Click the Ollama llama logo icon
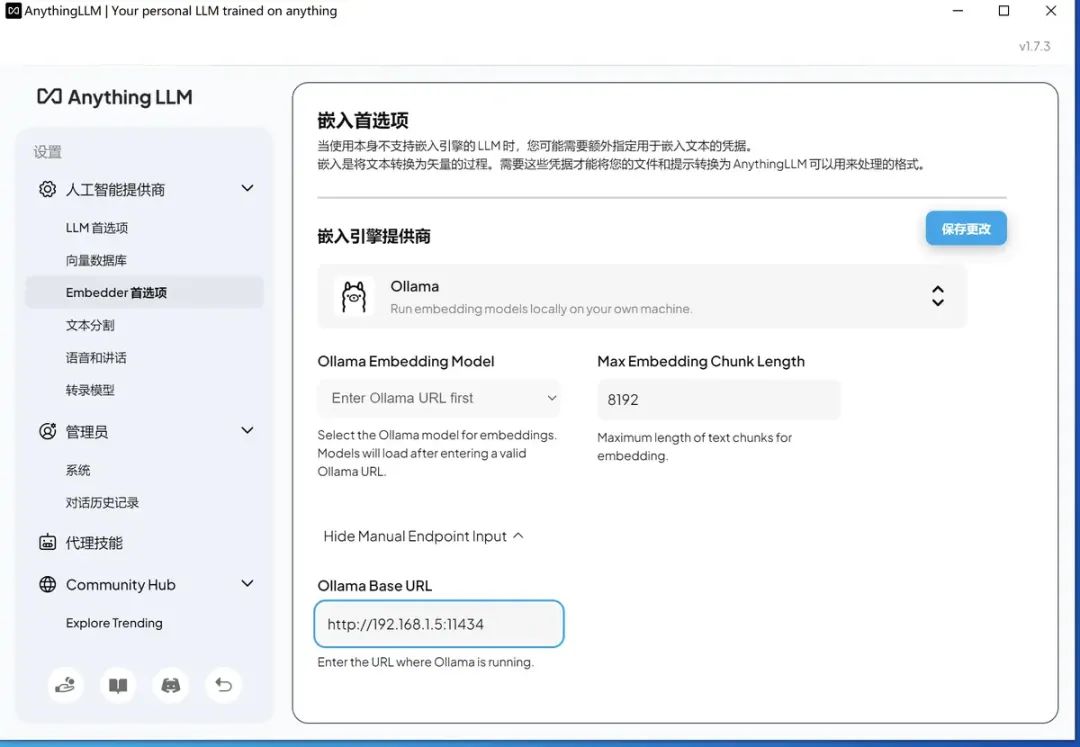 point(354,297)
